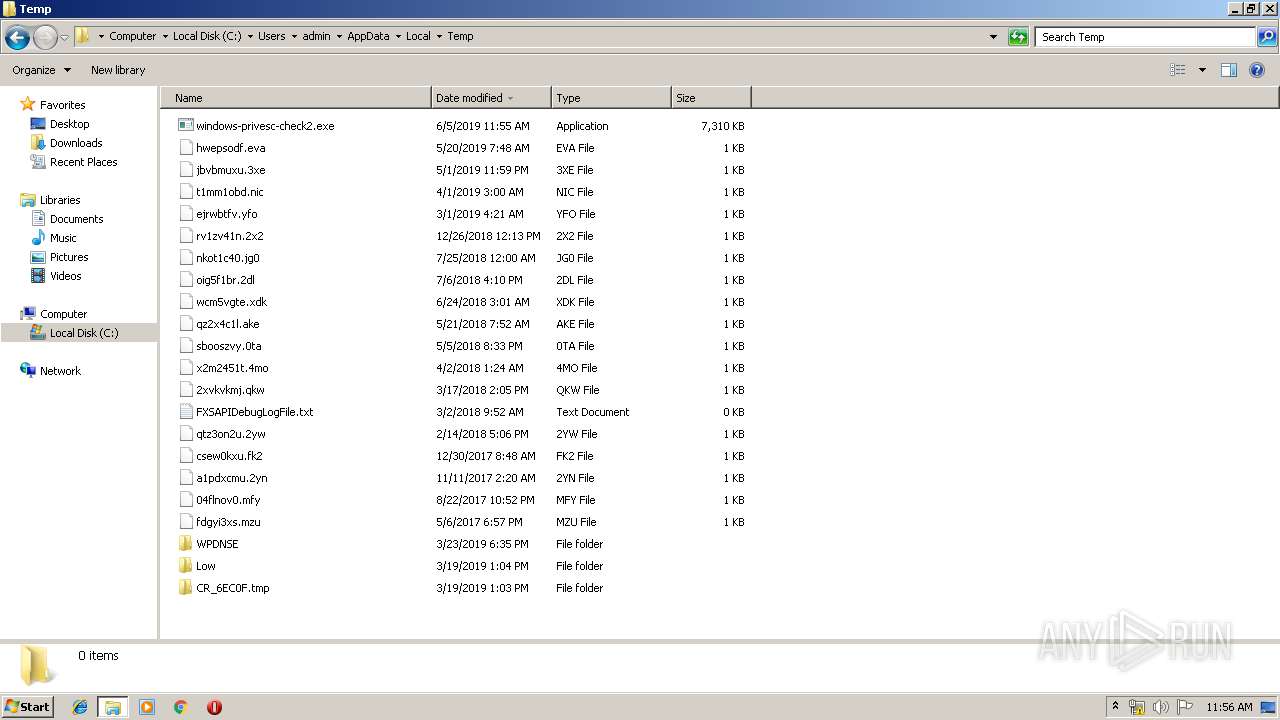Click the Refresh button beside address bar

pyautogui.click(x=1018, y=37)
